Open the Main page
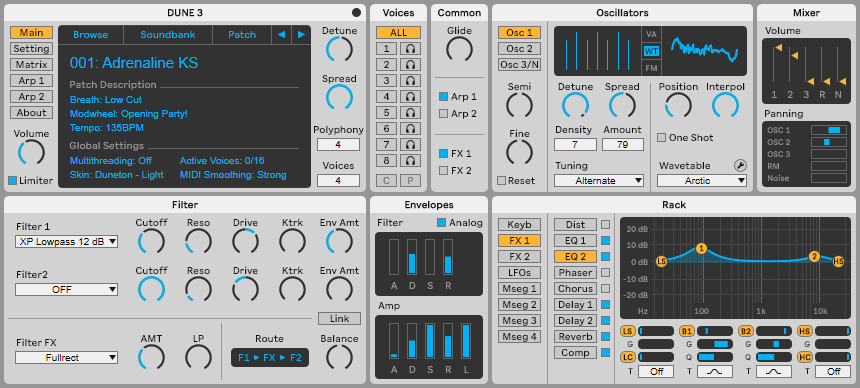The image size is (860, 388). (x=31, y=32)
